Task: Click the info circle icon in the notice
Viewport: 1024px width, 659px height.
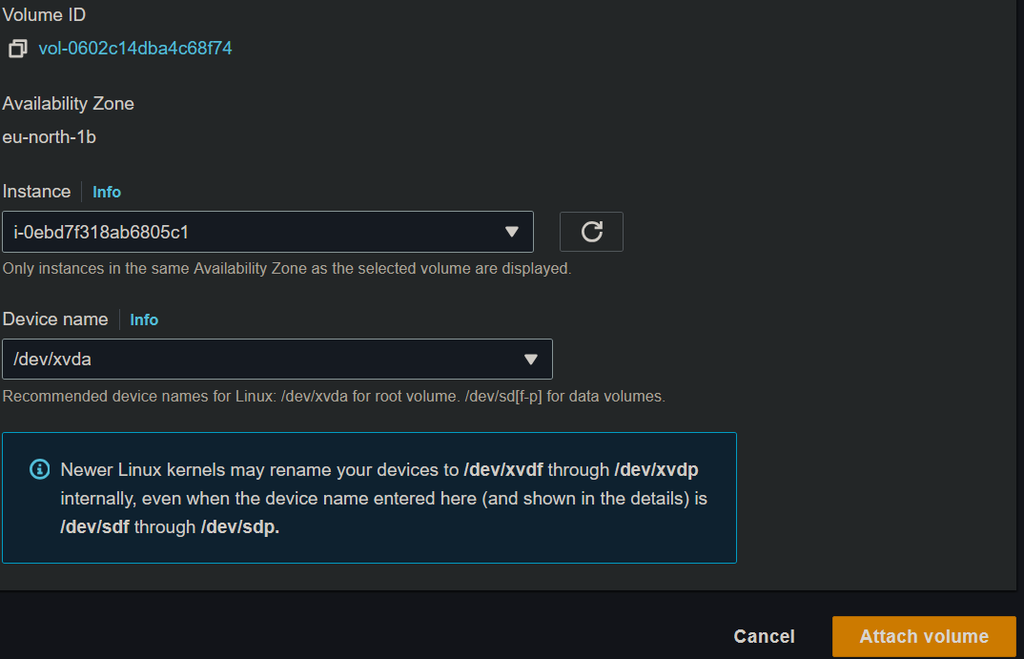Action: 40,469
